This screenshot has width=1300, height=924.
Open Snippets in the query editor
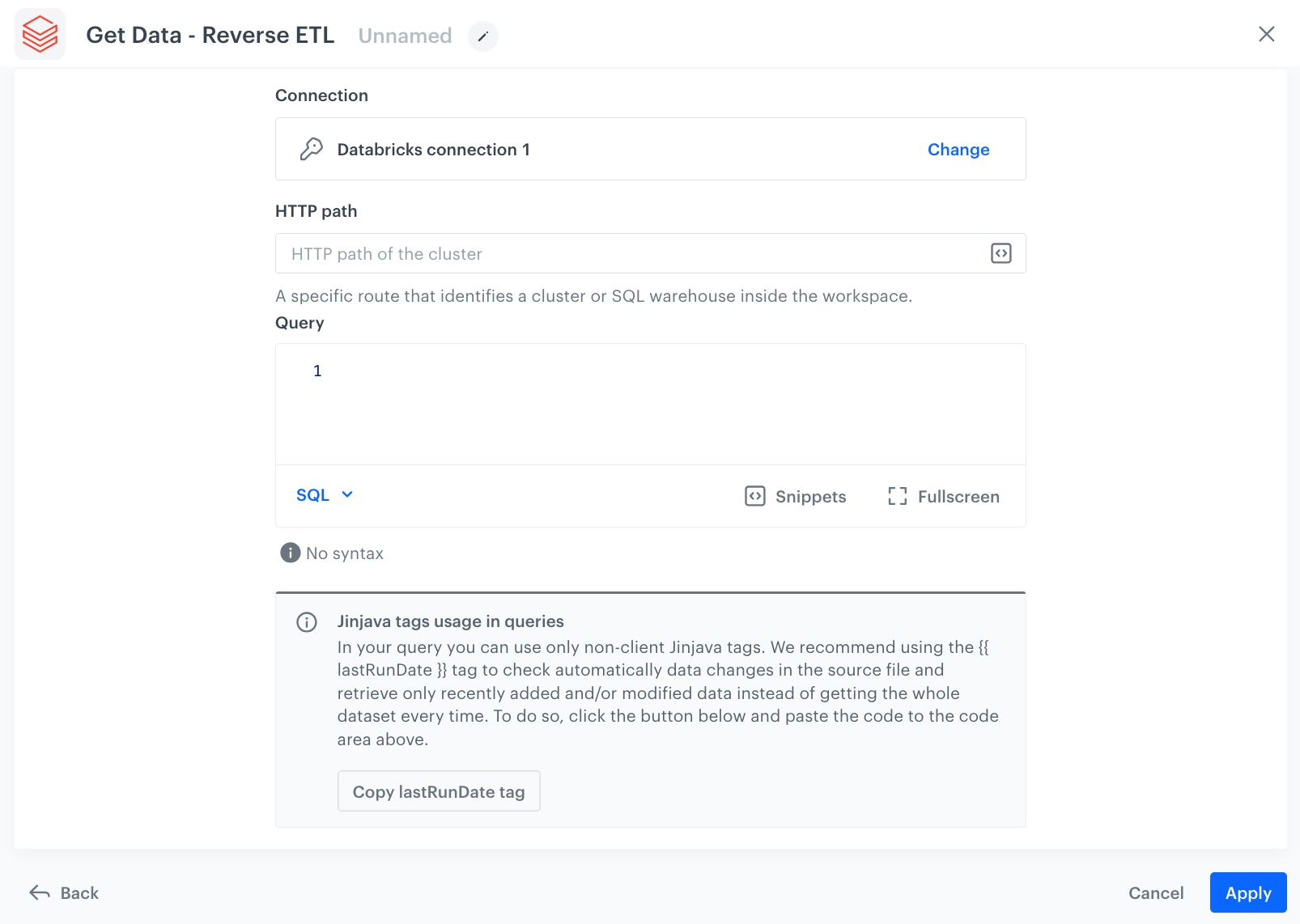pyautogui.click(x=794, y=496)
